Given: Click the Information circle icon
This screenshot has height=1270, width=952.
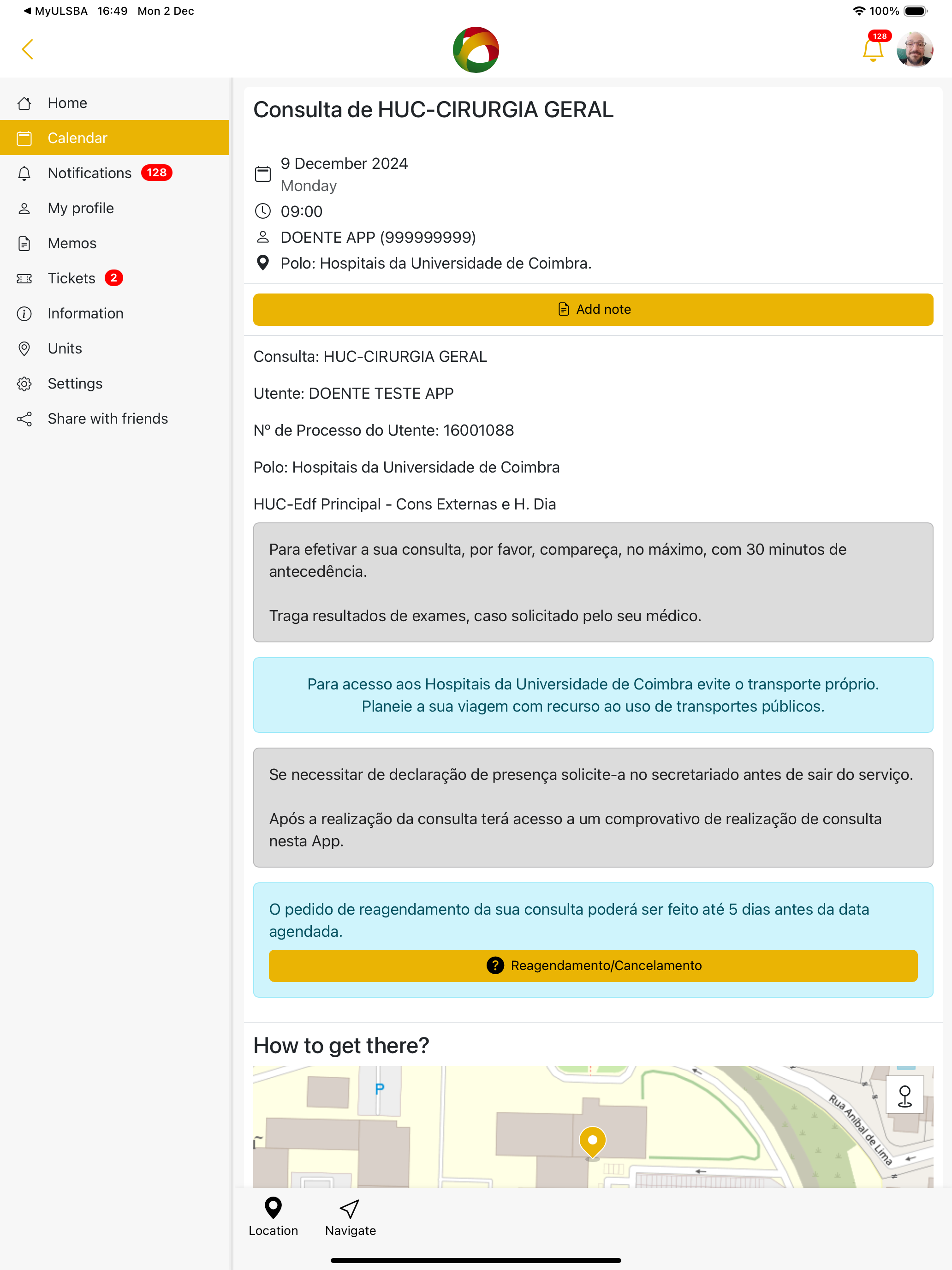Looking at the screenshot, I should [24, 313].
